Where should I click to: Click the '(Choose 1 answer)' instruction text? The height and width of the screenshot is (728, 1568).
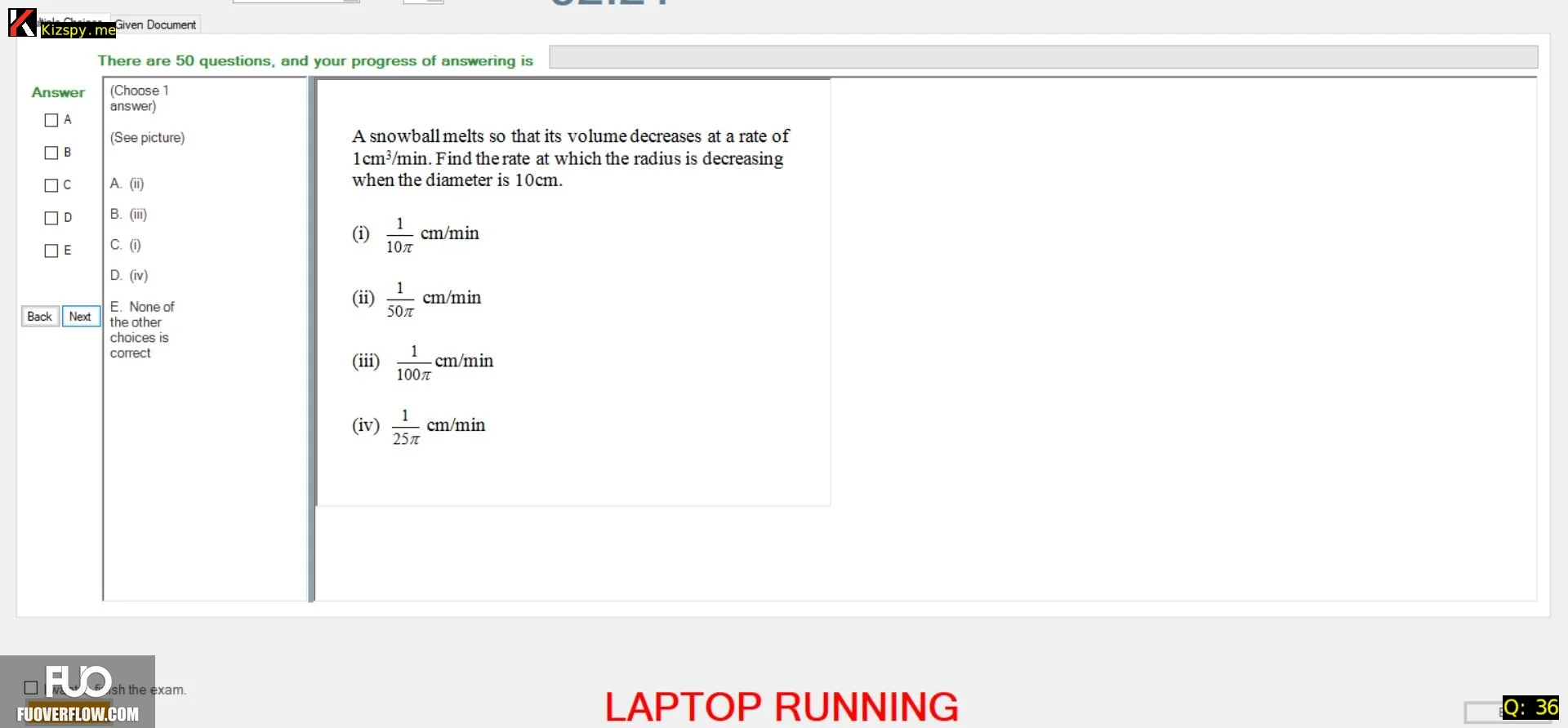click(x=140, y=98)
